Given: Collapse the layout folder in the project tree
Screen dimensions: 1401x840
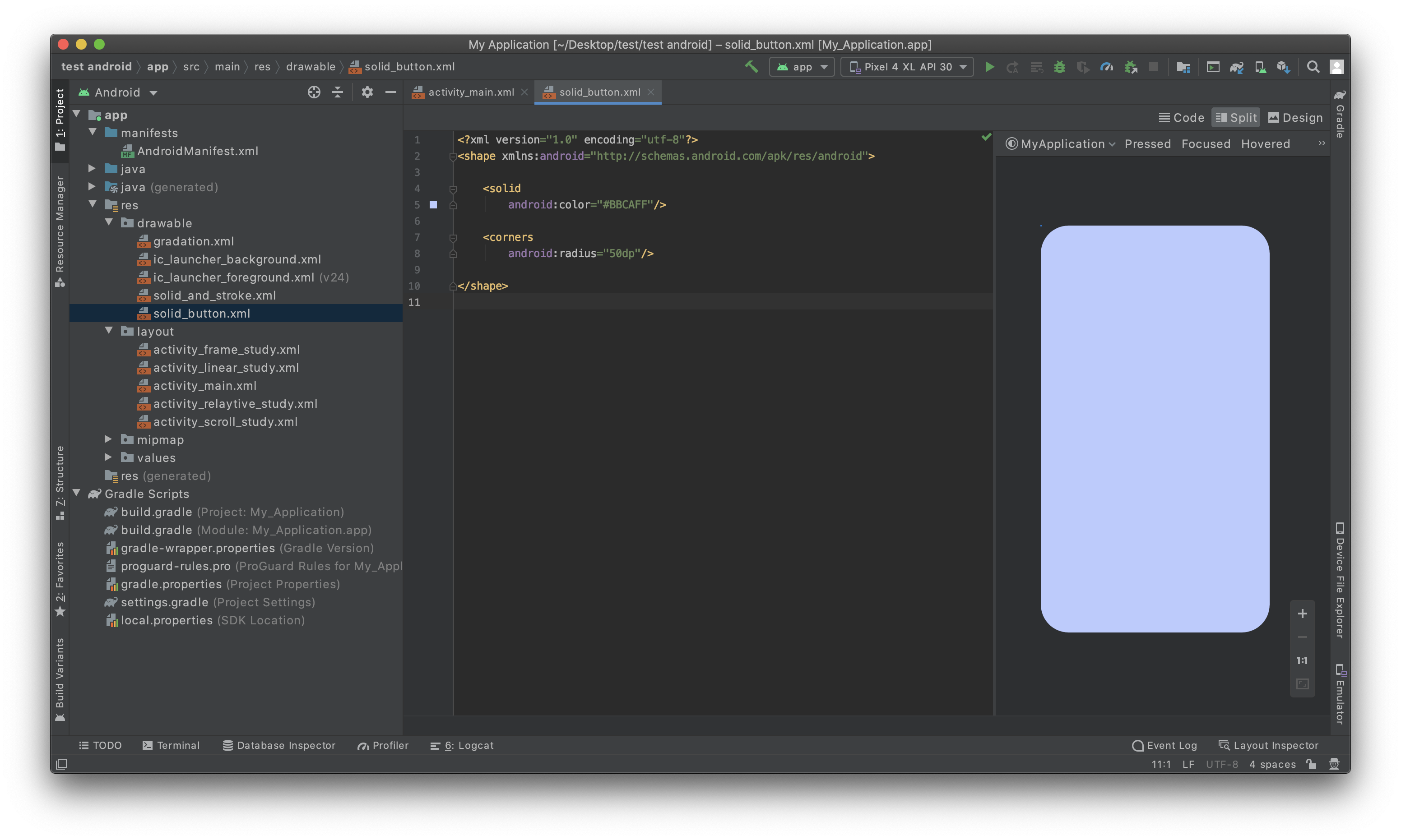Looking at the screenshot, I should [108, 331].
